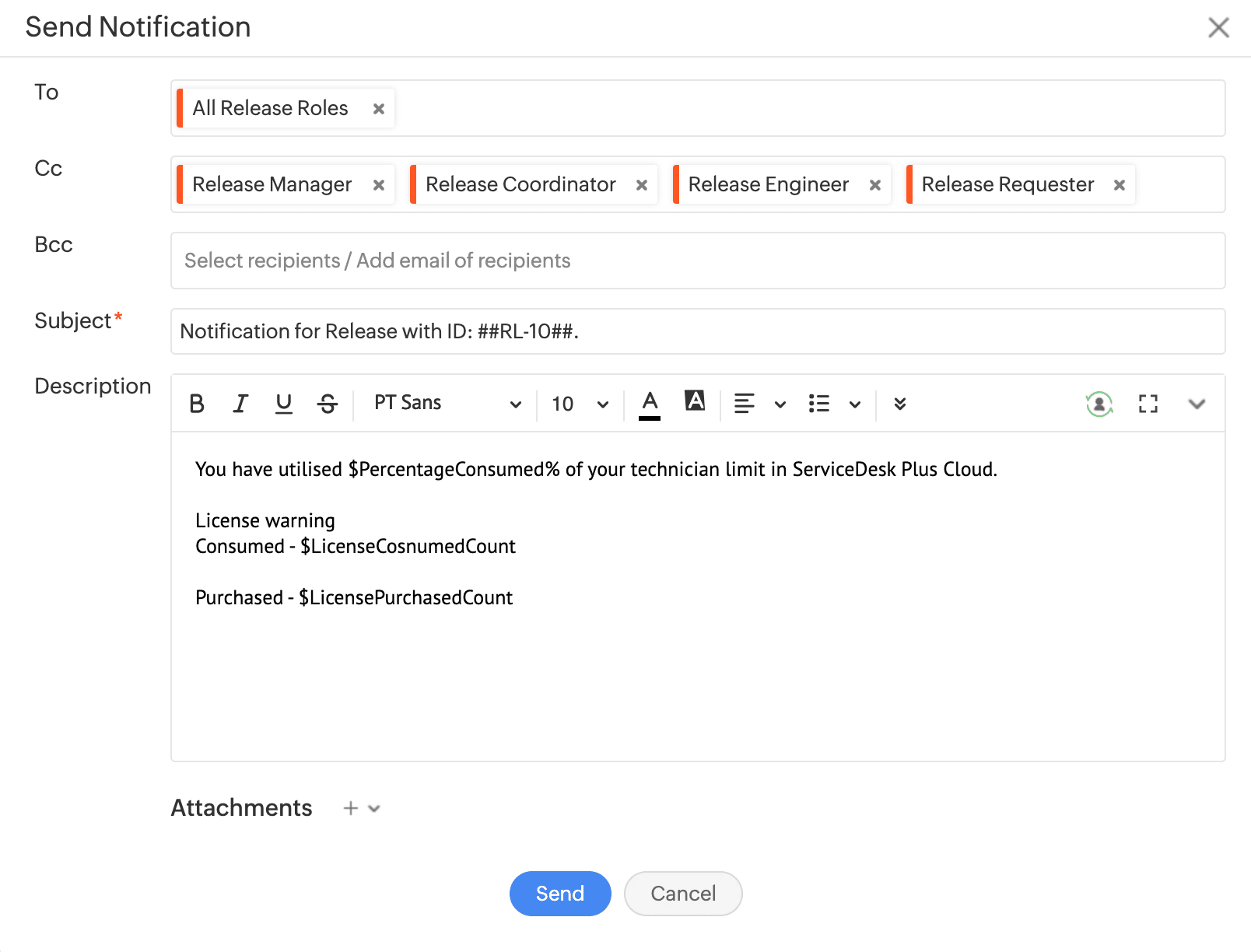Apply strikethrough formatting
Image resolution: width=1251 pixels, height=952 pixels.
click(x=328, y=404)
